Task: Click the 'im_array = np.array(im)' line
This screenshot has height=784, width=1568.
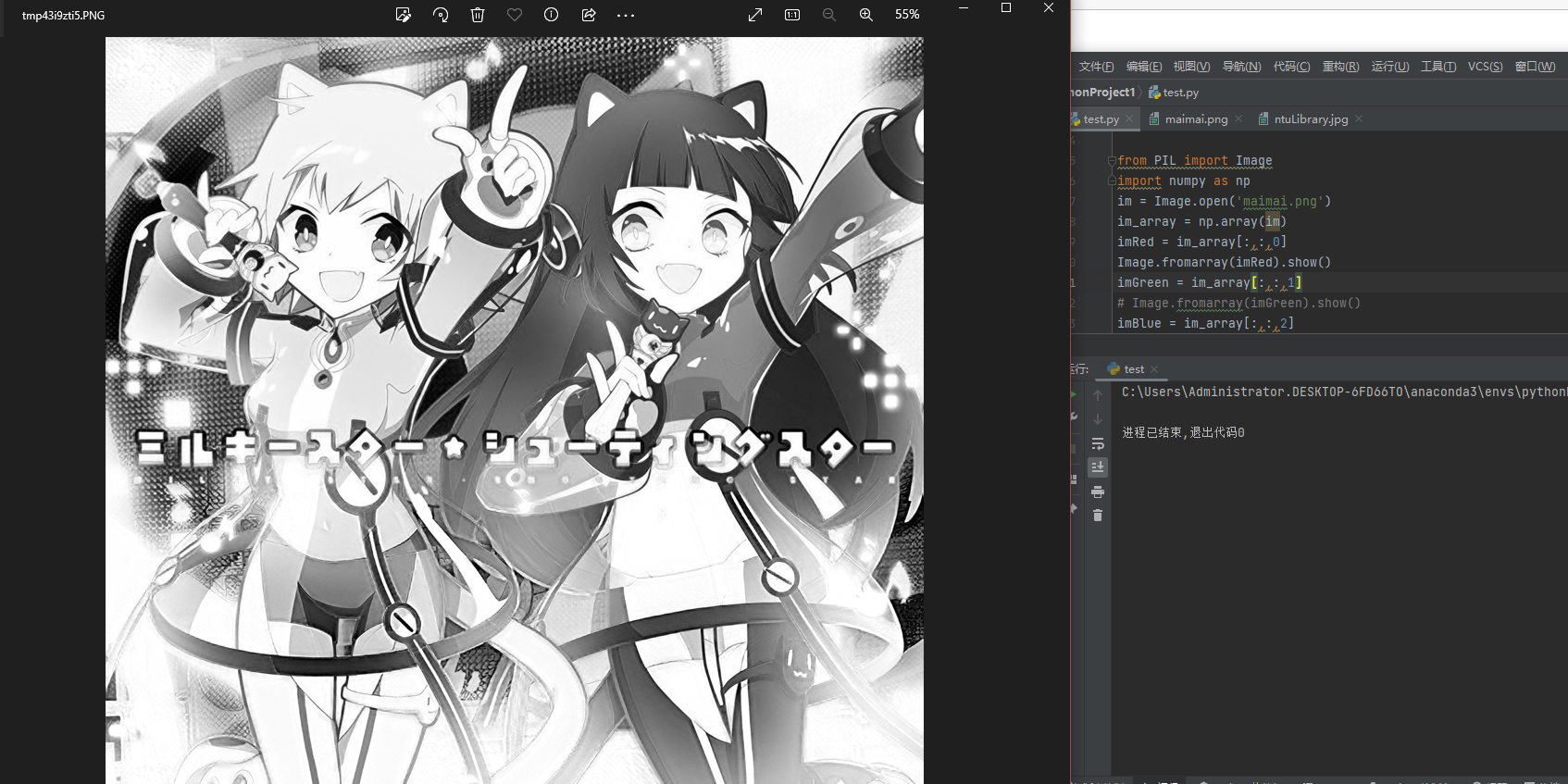Action: tap(1201, 222)
